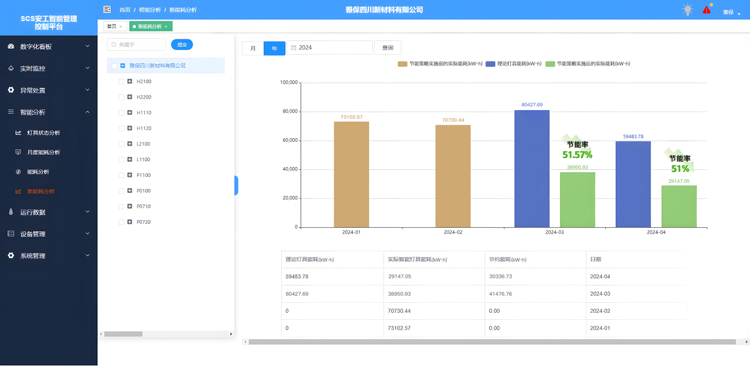750x369 pixels.
Task: Expand the H1110 tree node
Action: click(x=130, y=113)
